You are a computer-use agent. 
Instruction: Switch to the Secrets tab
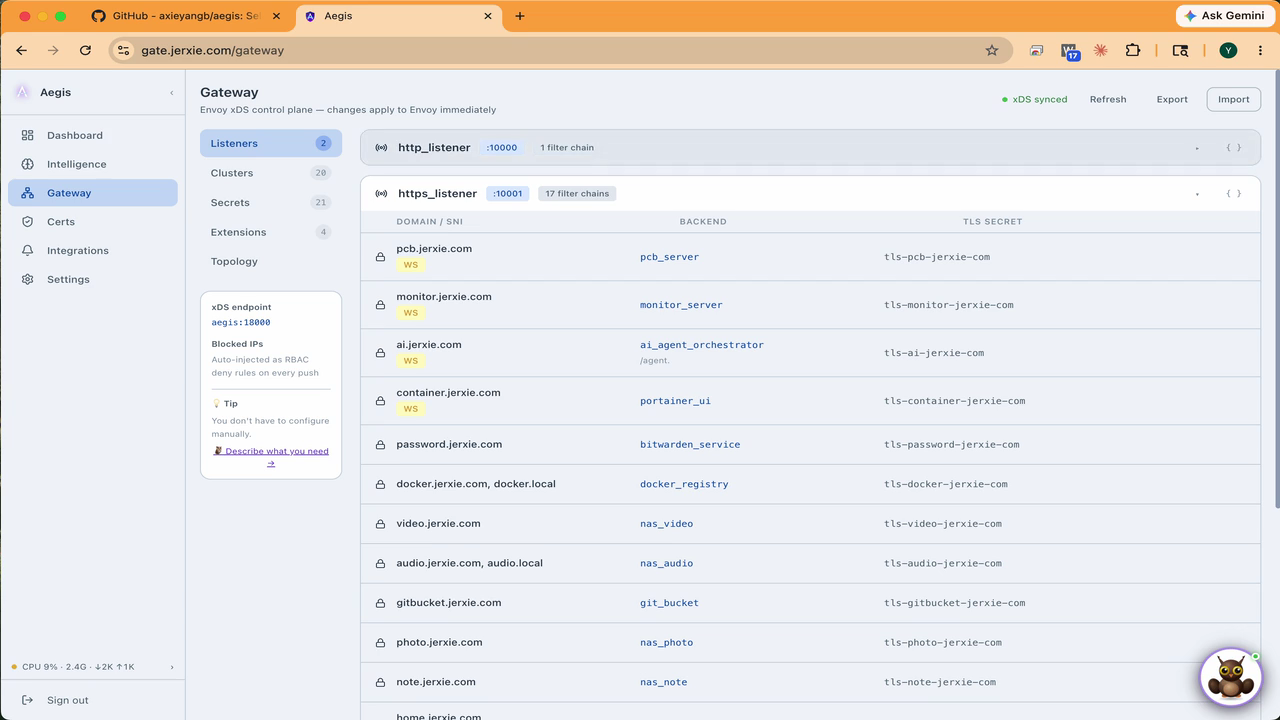[271, 202]
